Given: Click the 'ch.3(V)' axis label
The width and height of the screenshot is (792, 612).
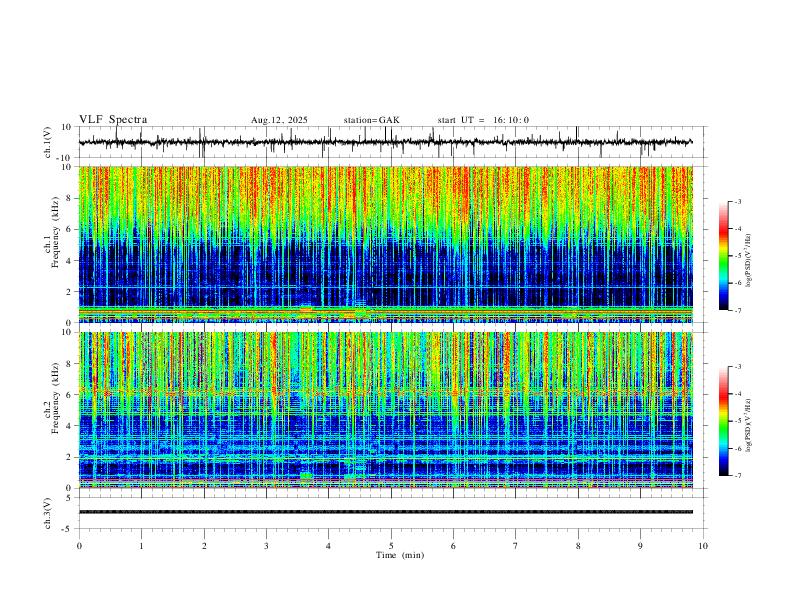Looking at the screenshot, I should [48, 513].
